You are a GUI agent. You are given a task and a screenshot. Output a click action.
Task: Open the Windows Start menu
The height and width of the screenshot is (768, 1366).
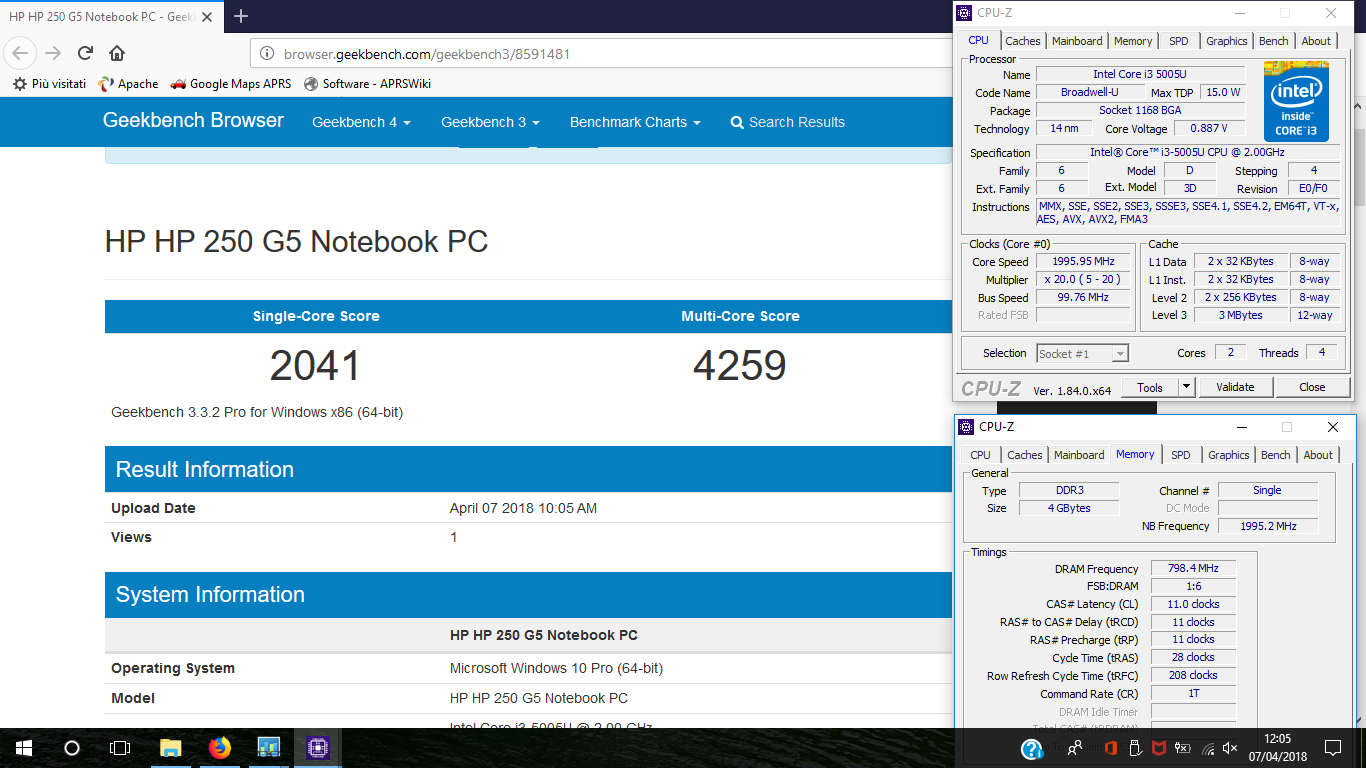[x=24, y=748]
